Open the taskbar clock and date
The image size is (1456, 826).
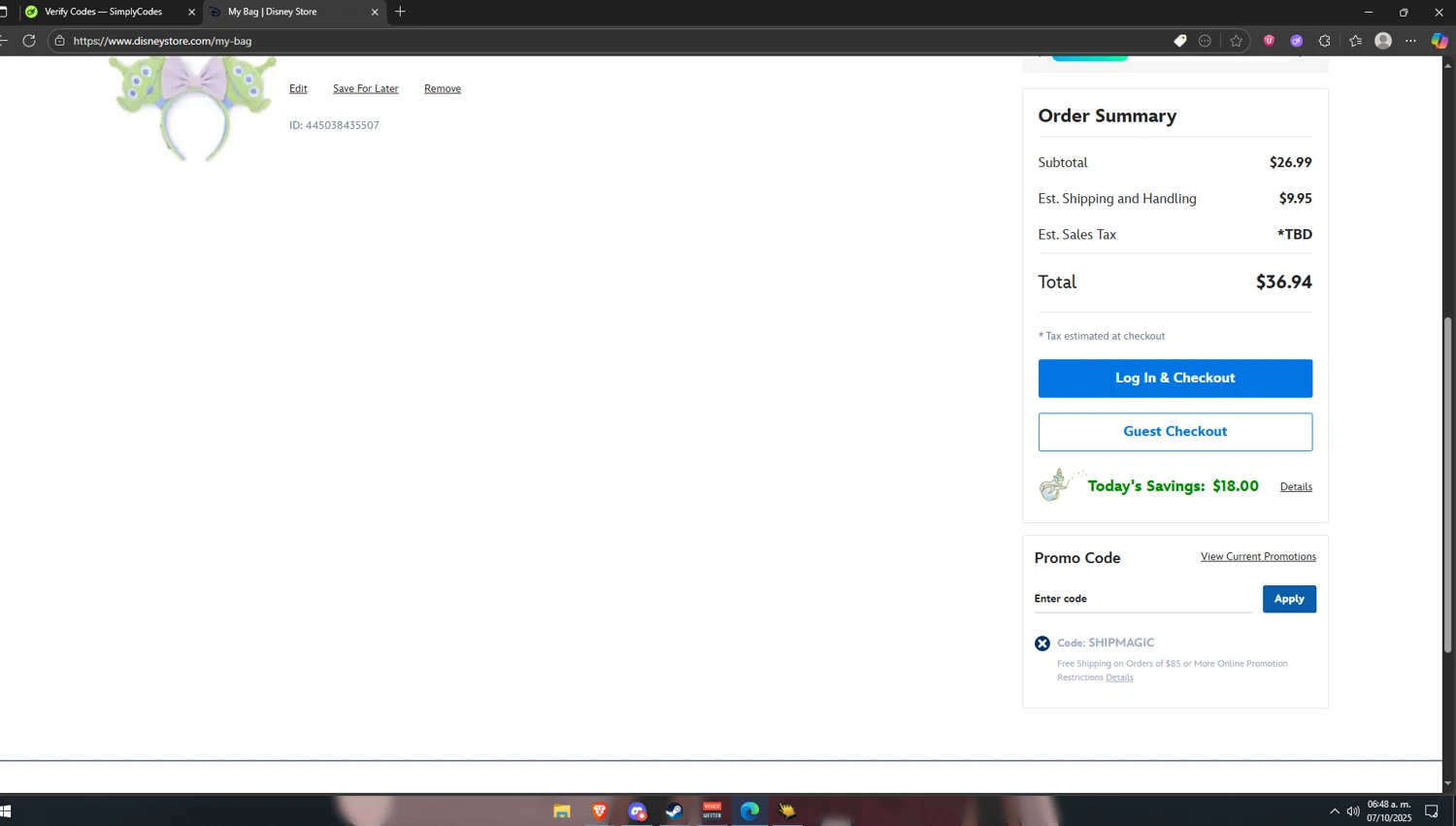pos(1389,811)
